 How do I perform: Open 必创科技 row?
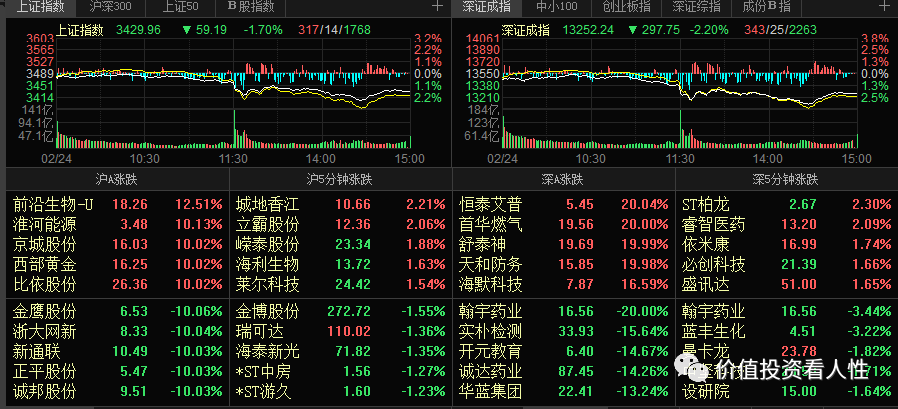[x=786, y=265]
